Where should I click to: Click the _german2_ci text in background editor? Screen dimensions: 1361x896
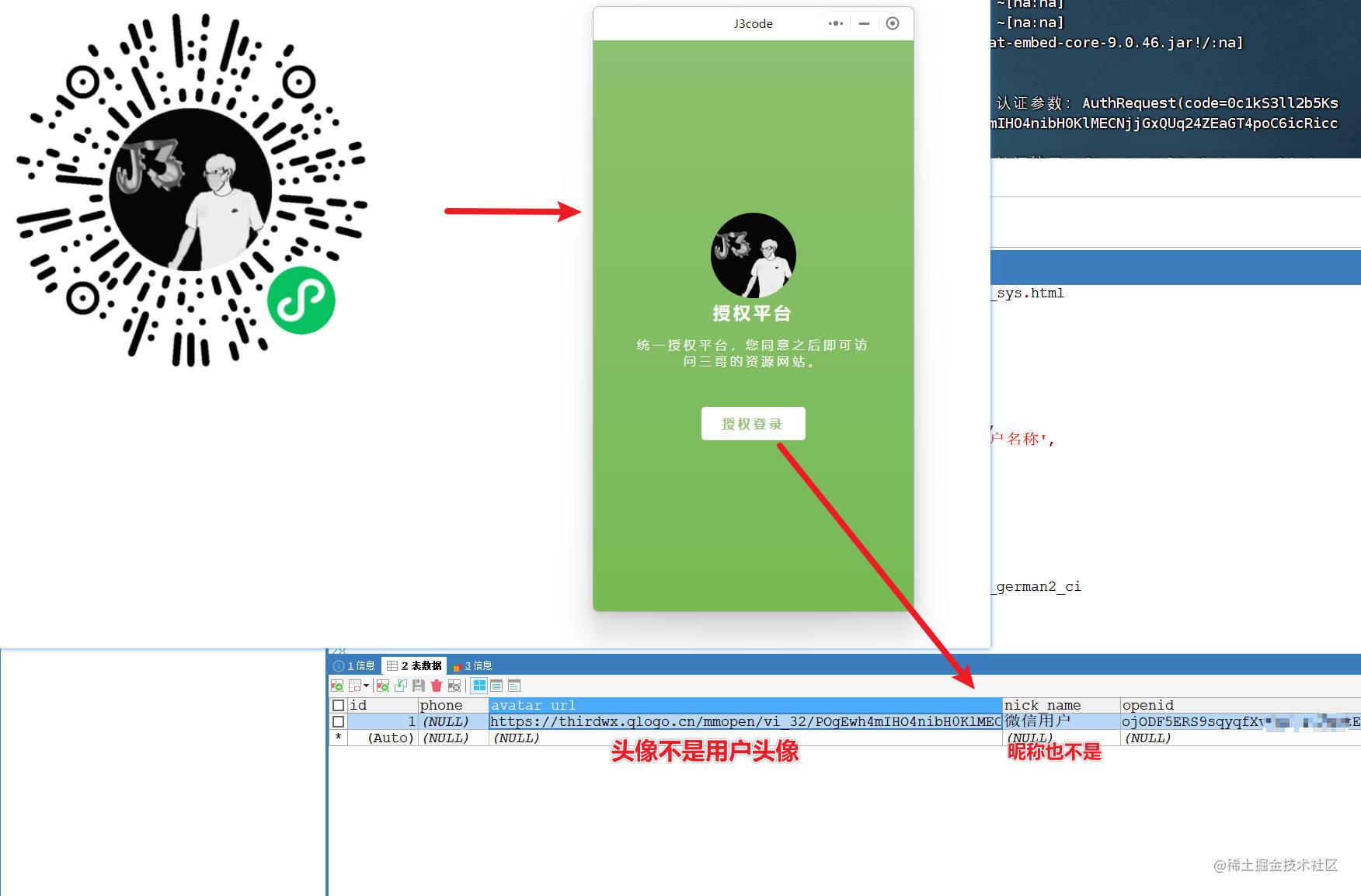click(x=1036, y=586)
